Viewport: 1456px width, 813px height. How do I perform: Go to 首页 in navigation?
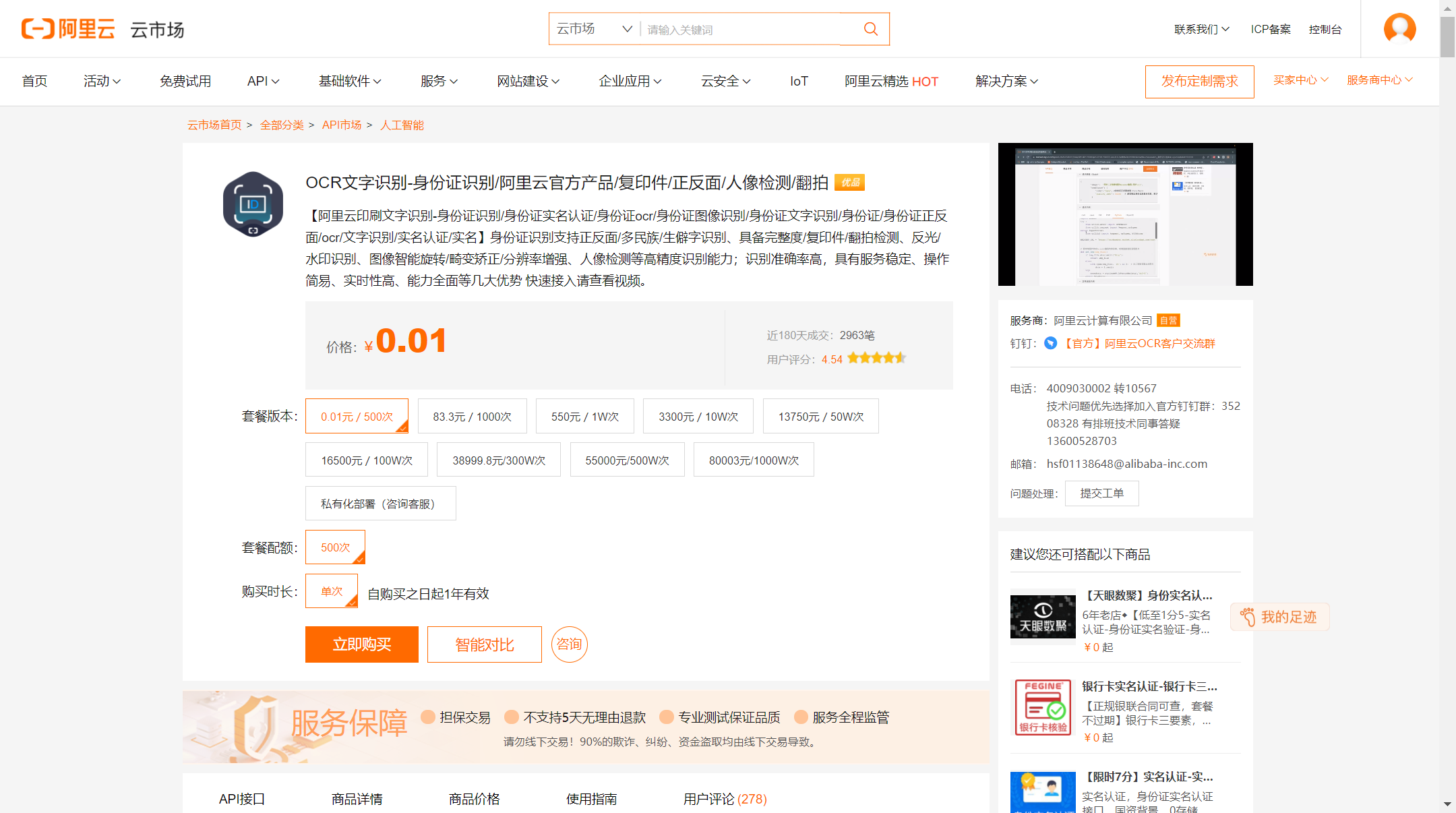[x=34, y=81]
